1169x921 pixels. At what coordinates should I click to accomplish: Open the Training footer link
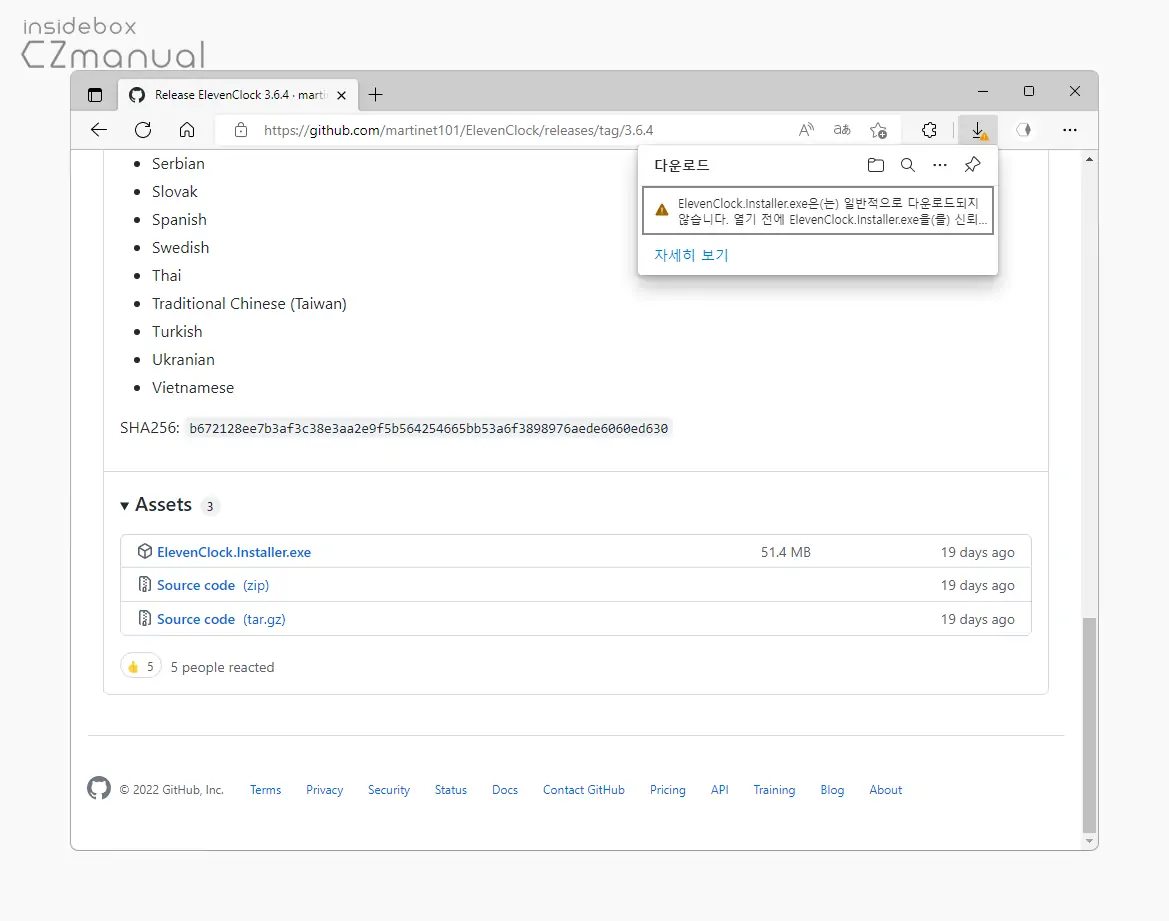pos(774,790)
